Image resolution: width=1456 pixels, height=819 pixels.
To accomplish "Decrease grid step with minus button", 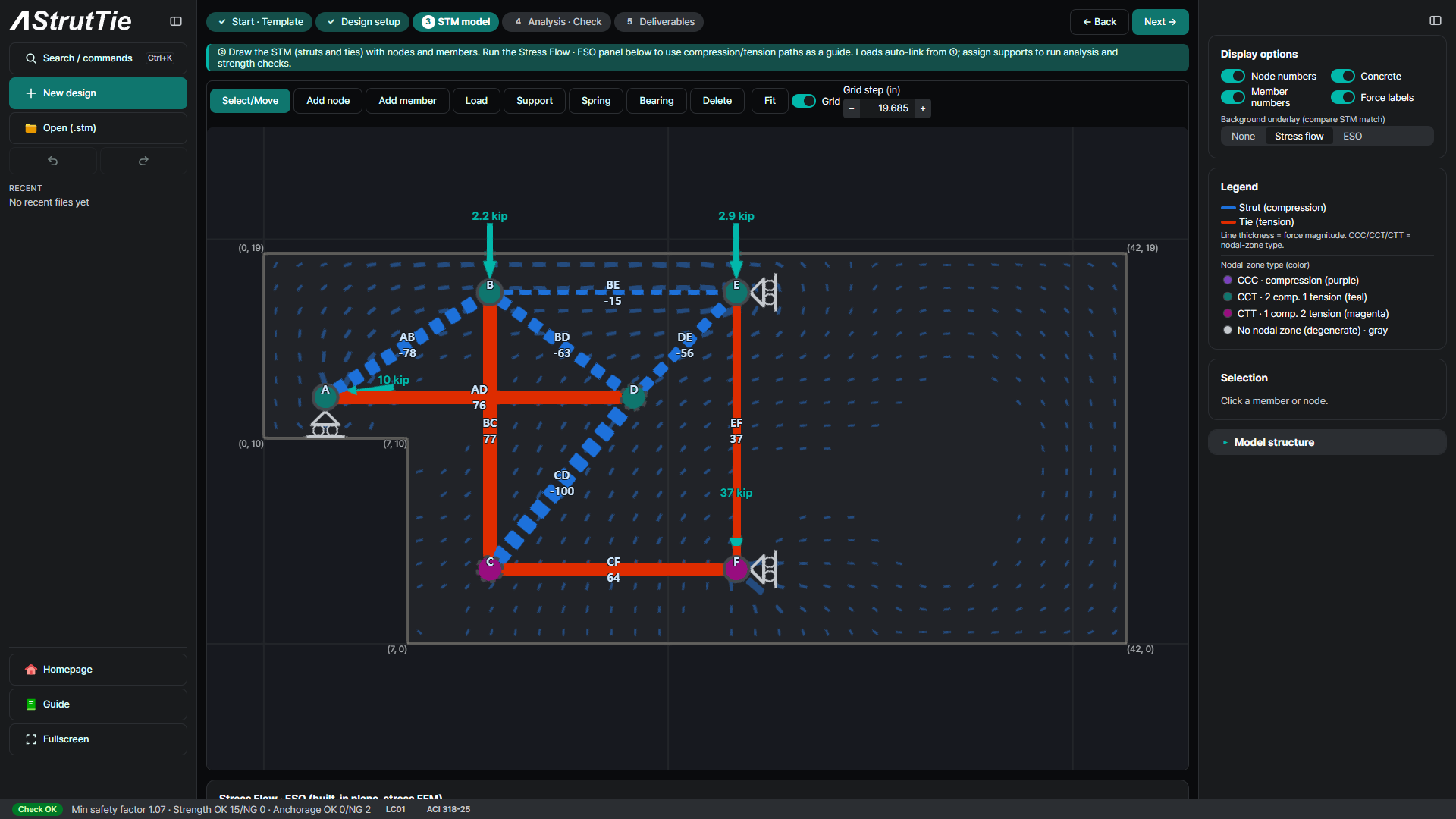I will tap(852, 108).
